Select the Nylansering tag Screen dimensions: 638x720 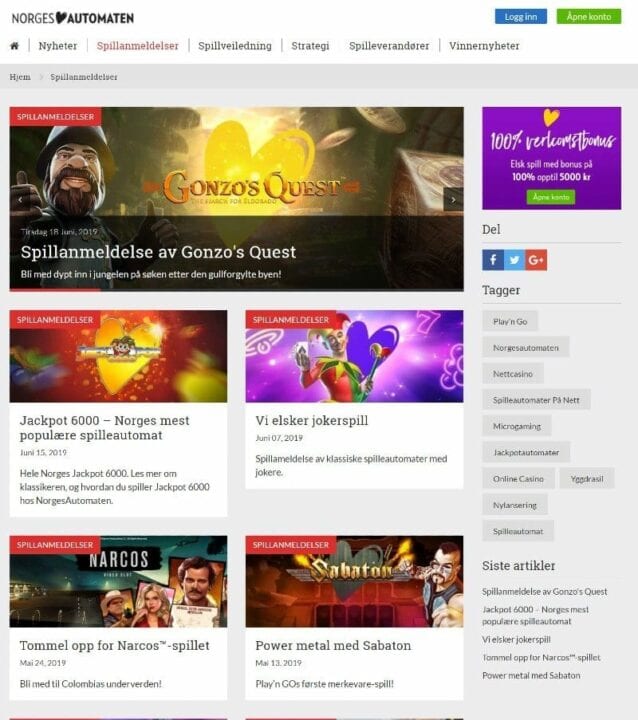click(x=515, y=505)
